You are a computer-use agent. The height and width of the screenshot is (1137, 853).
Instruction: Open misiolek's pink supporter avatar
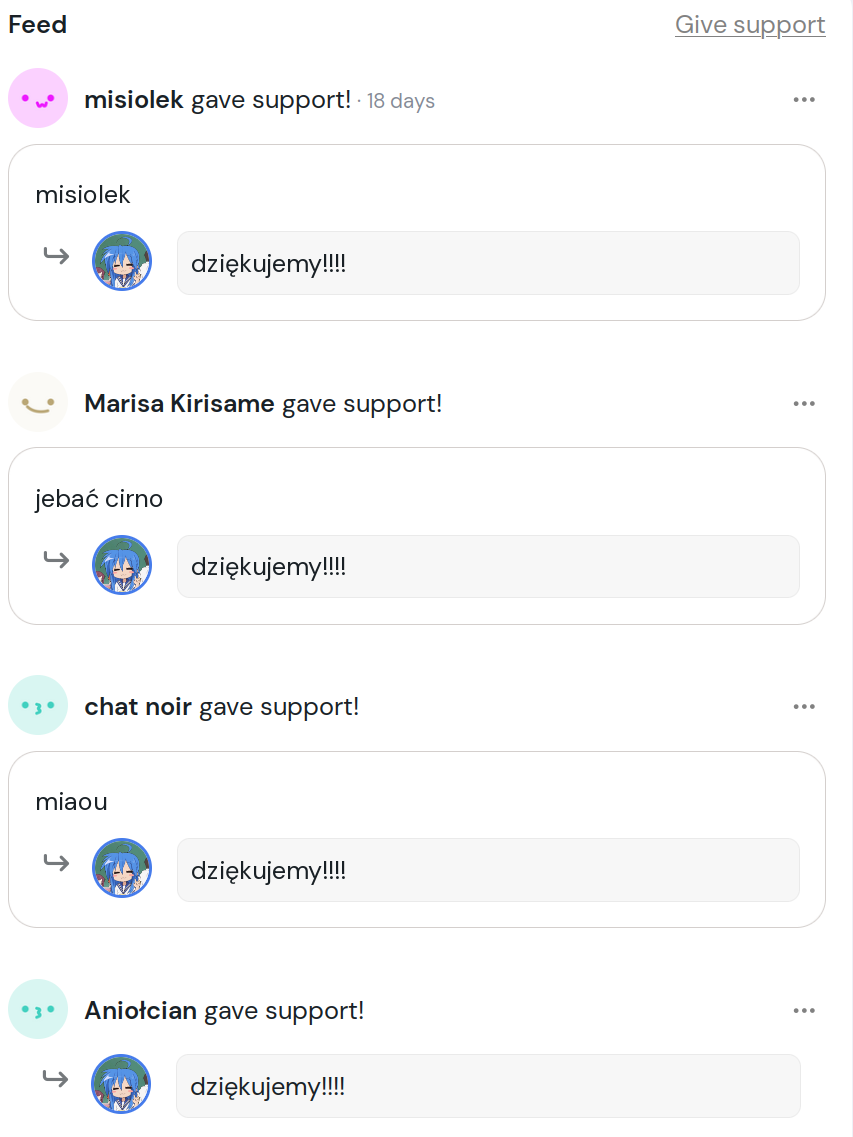pyautogui.click(x=38, y=99)
